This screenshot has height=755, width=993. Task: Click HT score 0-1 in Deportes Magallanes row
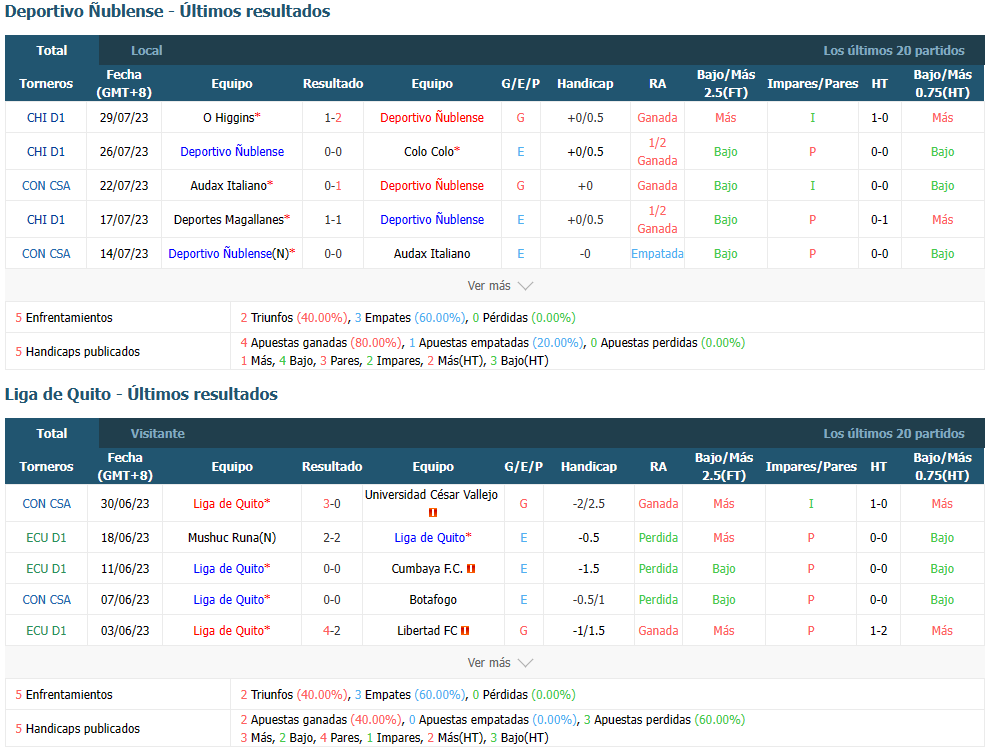point(880,220)
